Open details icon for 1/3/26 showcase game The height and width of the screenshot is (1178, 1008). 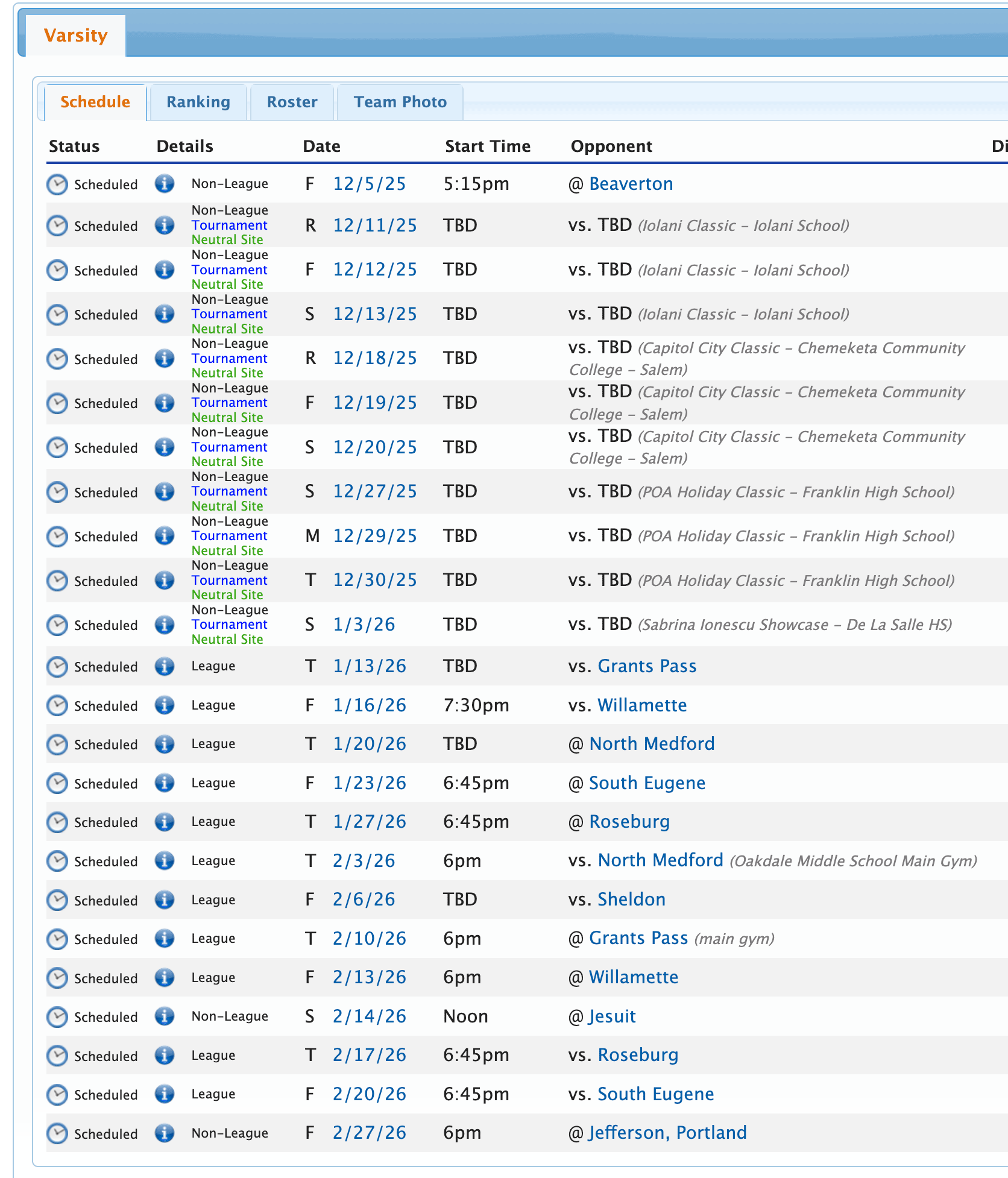(x=164, y=625)
